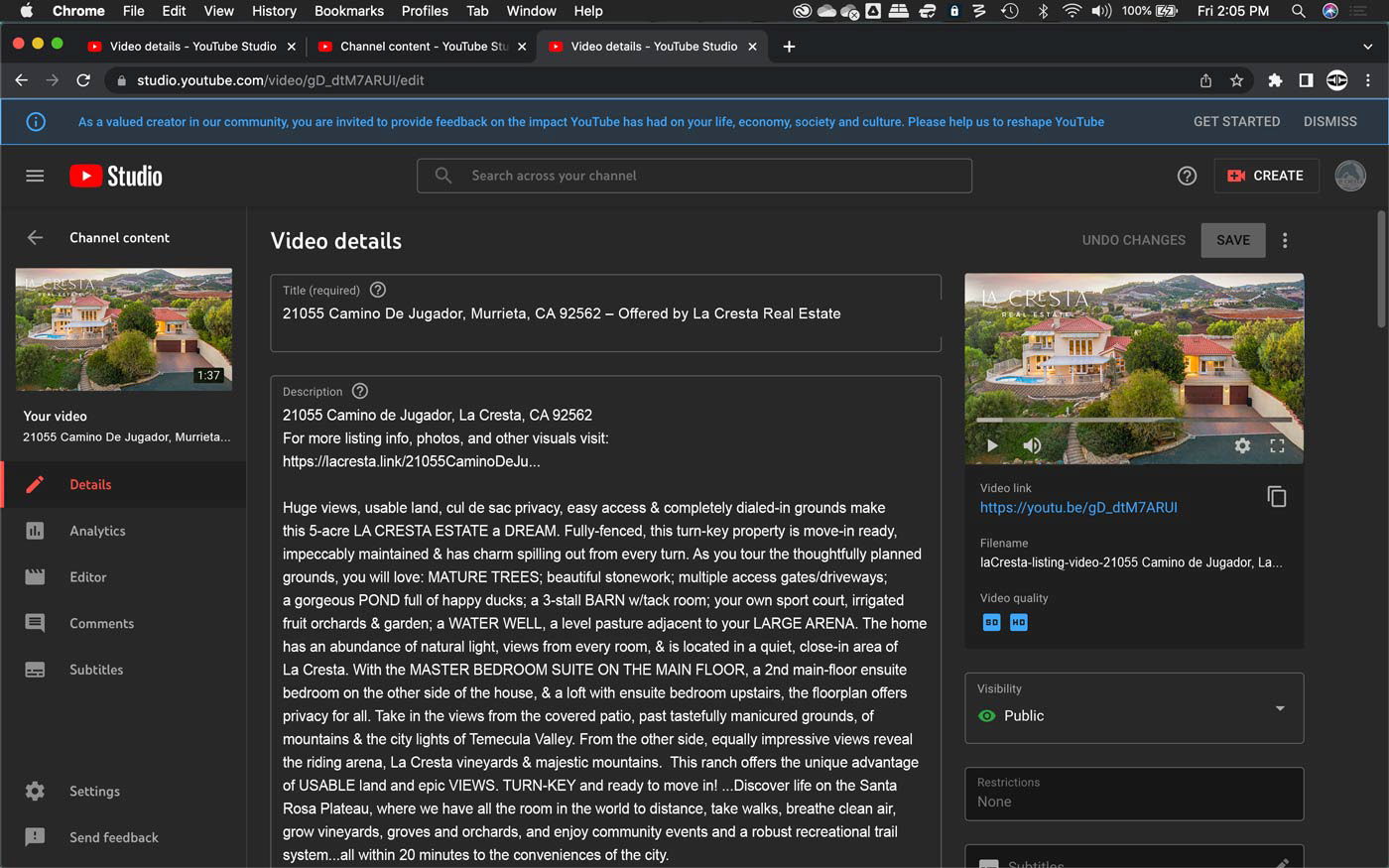The image size is (1389, 868).
Task: Open the Comments icon in sidebar
Action: (35, 623)
